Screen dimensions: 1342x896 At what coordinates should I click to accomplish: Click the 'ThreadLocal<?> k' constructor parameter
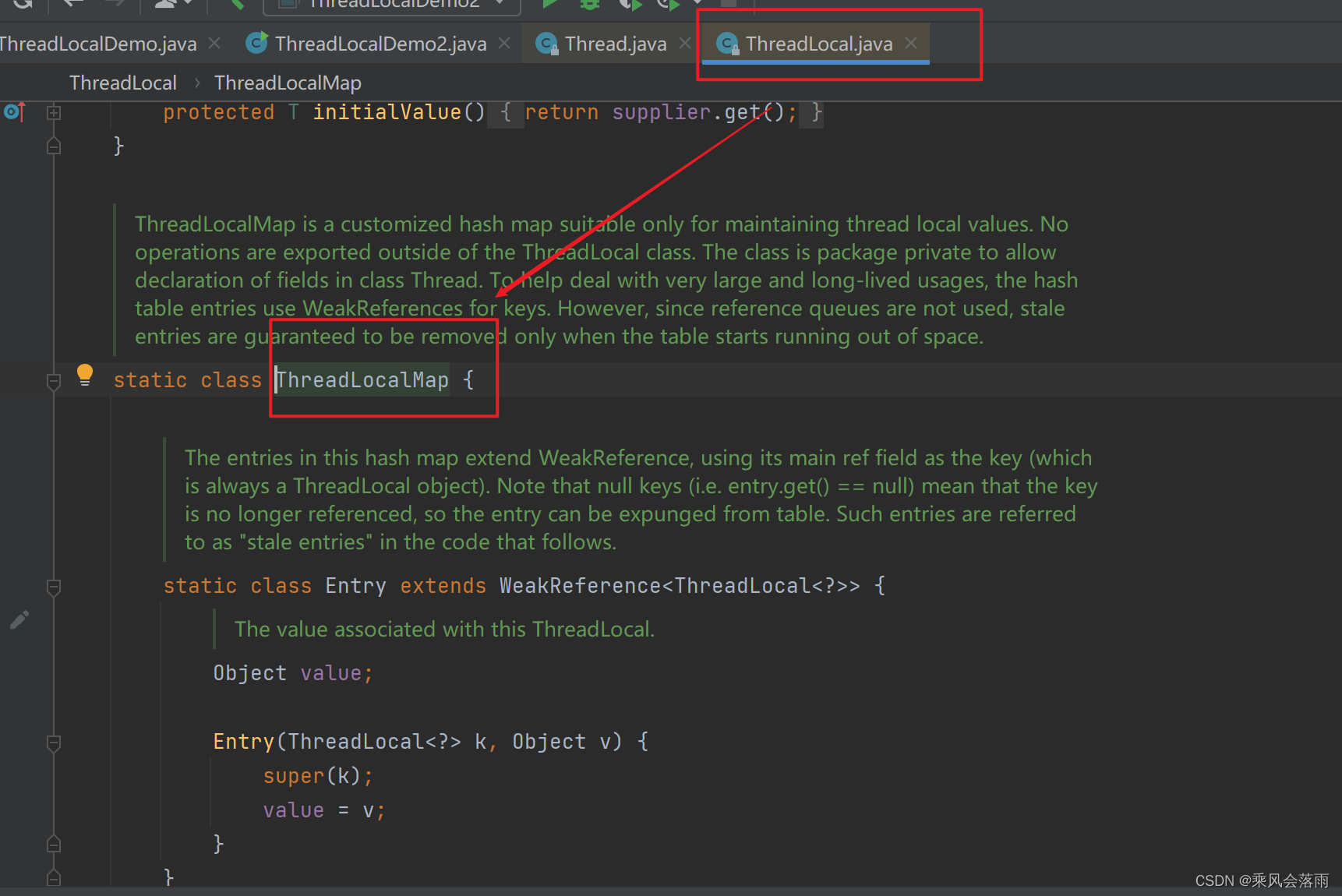click(387, 742)
